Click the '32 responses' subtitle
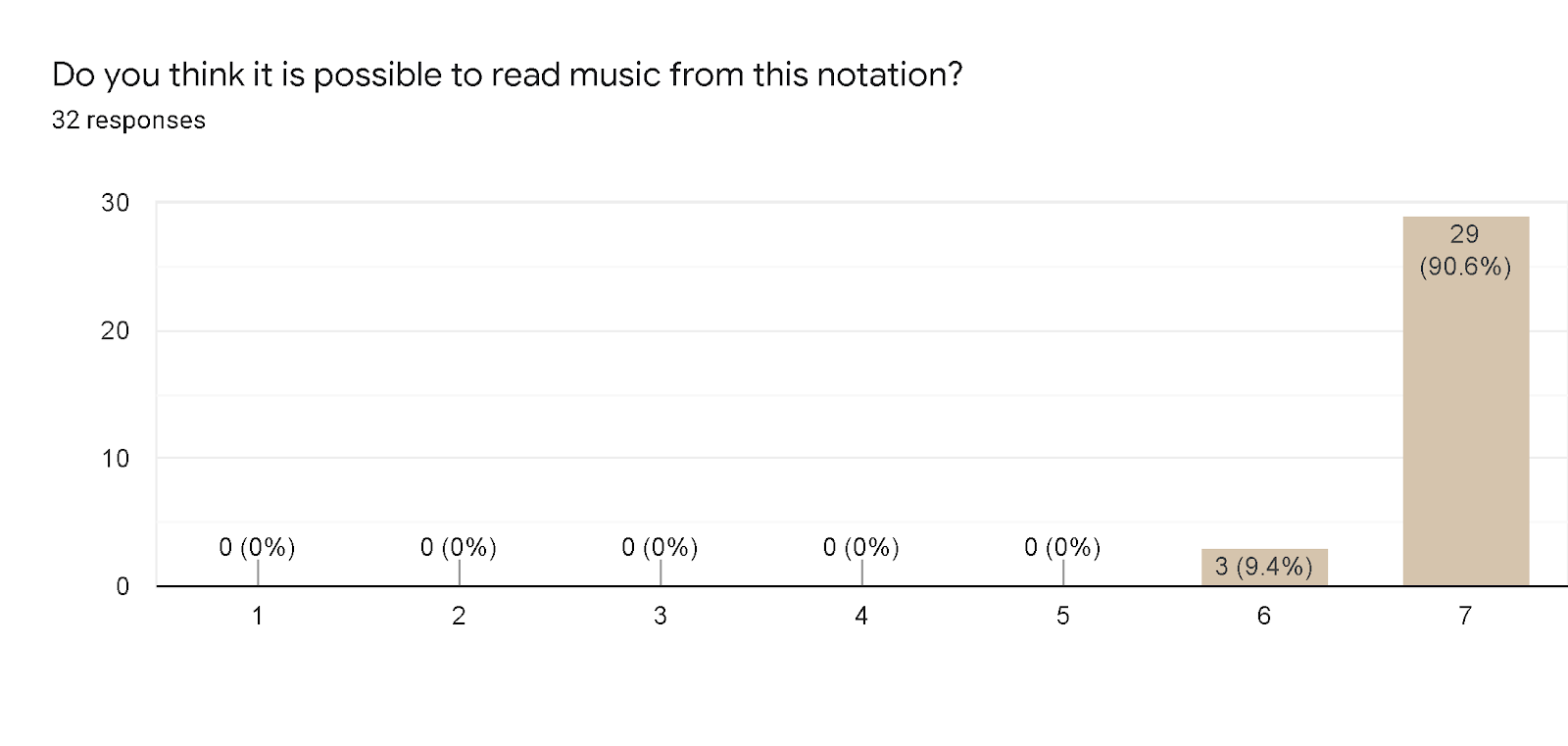 [x=128, y=121]
